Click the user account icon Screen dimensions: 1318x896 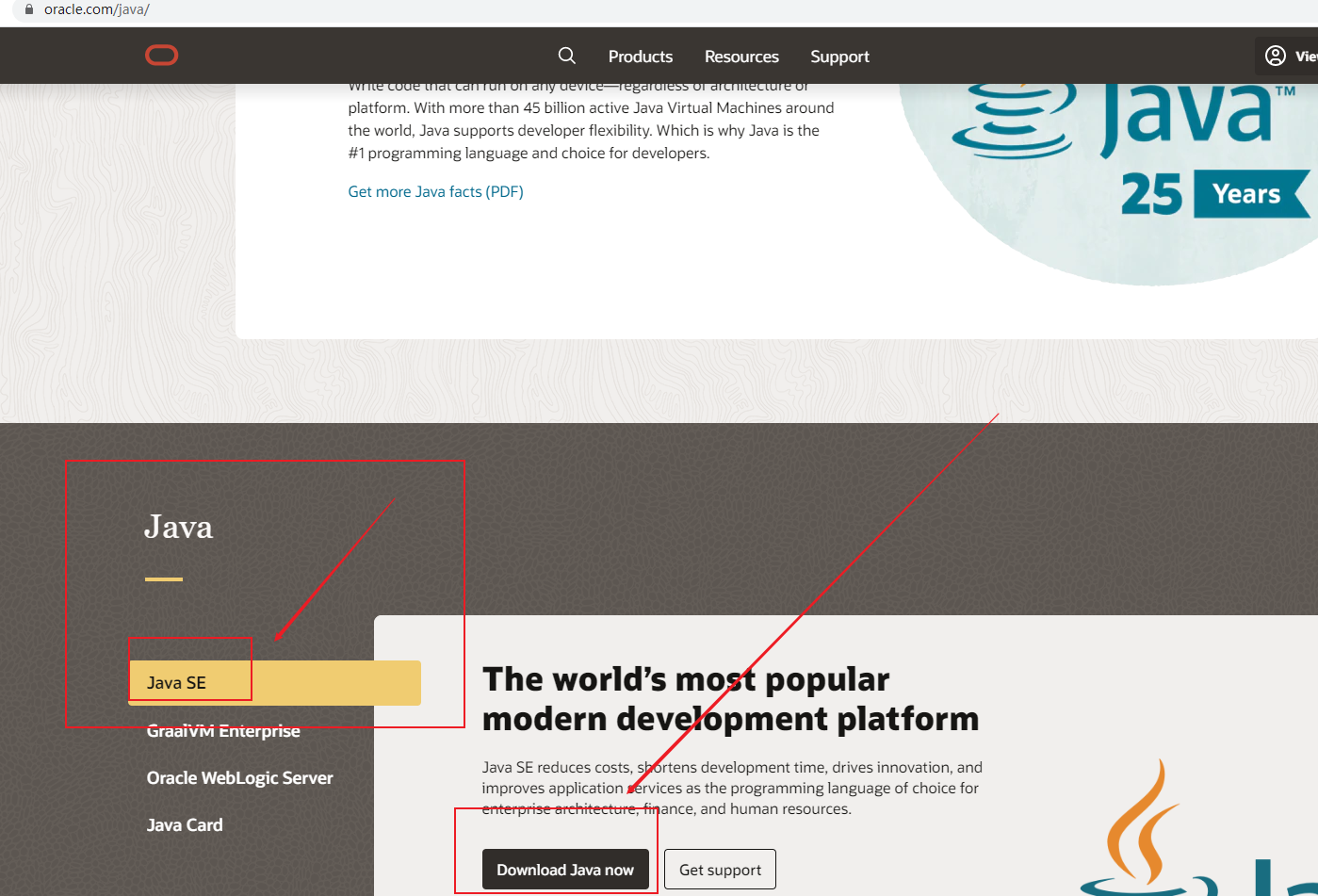(x=1276, y=56)
